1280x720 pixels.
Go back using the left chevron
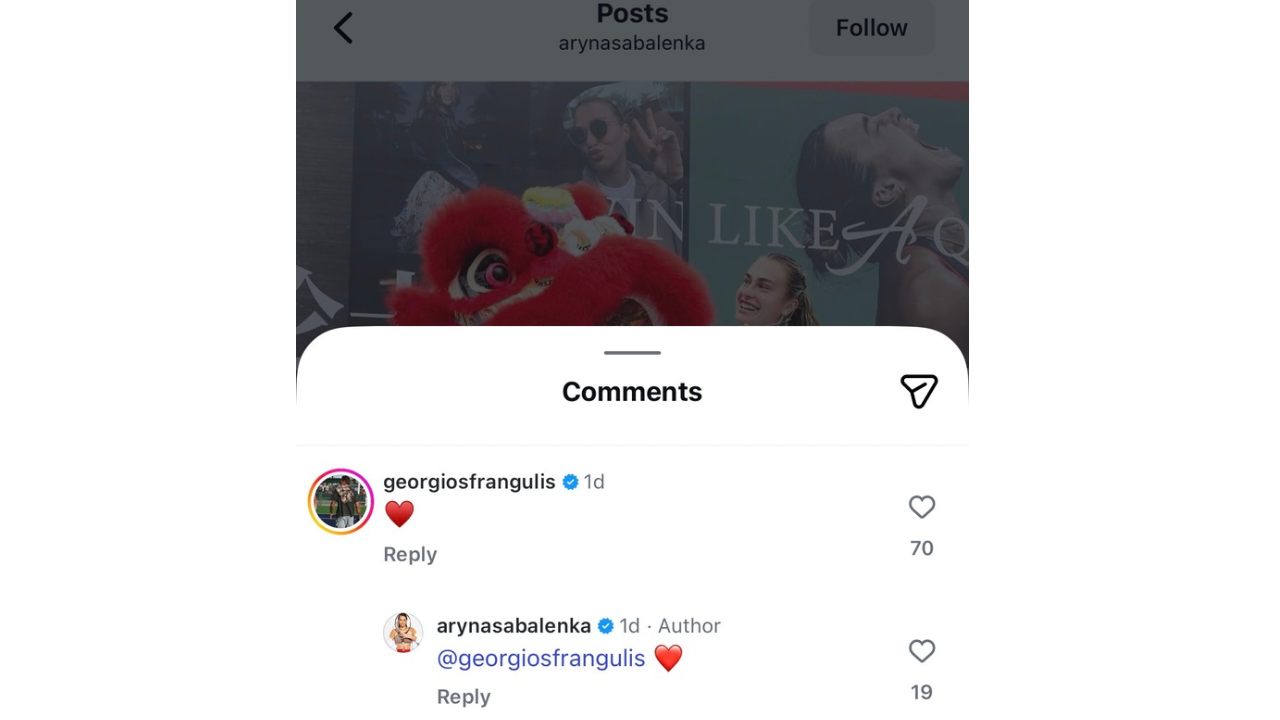(x=343, y=28)
